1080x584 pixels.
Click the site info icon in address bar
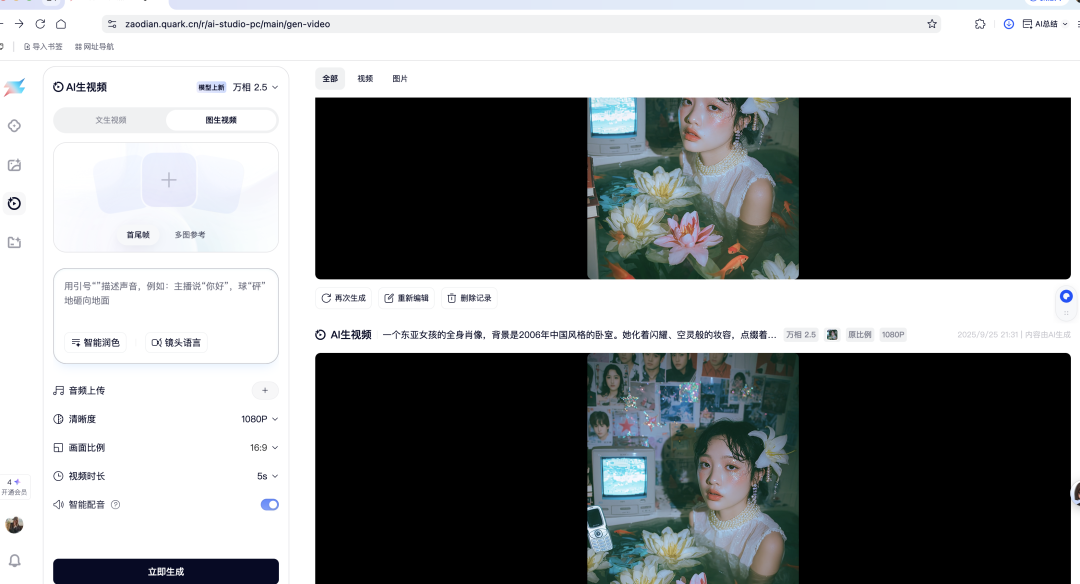click(112, 24)
